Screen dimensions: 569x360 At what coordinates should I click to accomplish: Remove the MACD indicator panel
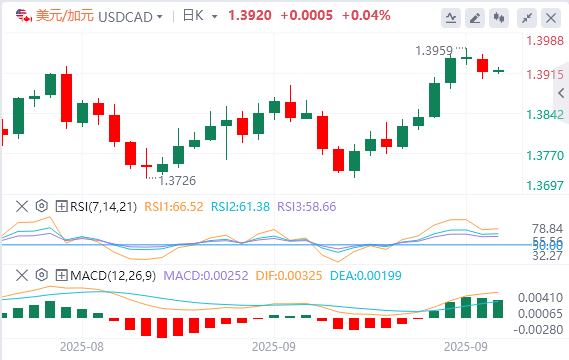[x=22, y=275]
